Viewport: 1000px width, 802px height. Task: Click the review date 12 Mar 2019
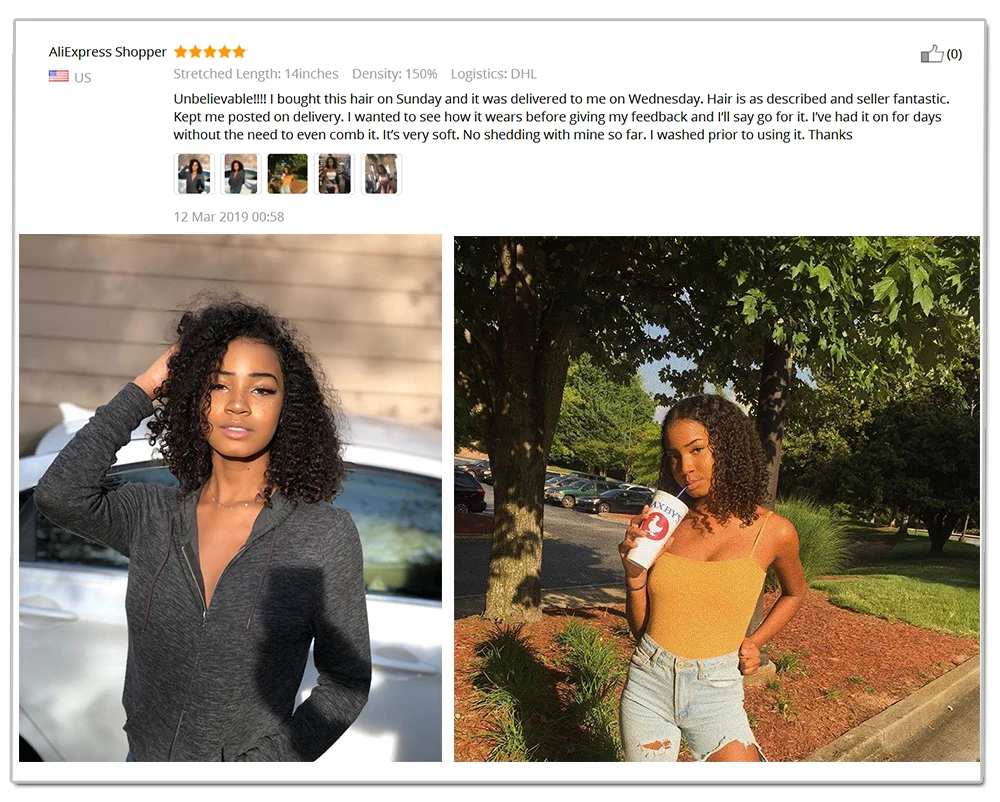pos(229,217)
